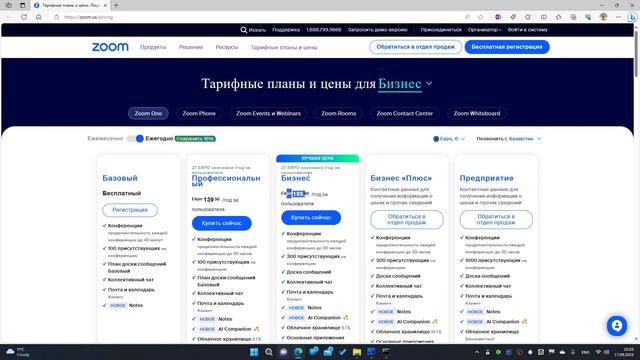Image resolution: width=640 pixels, height=360 pixels.
Task: Show hidden tray icons chevron
Action: (x=476, y=352)
